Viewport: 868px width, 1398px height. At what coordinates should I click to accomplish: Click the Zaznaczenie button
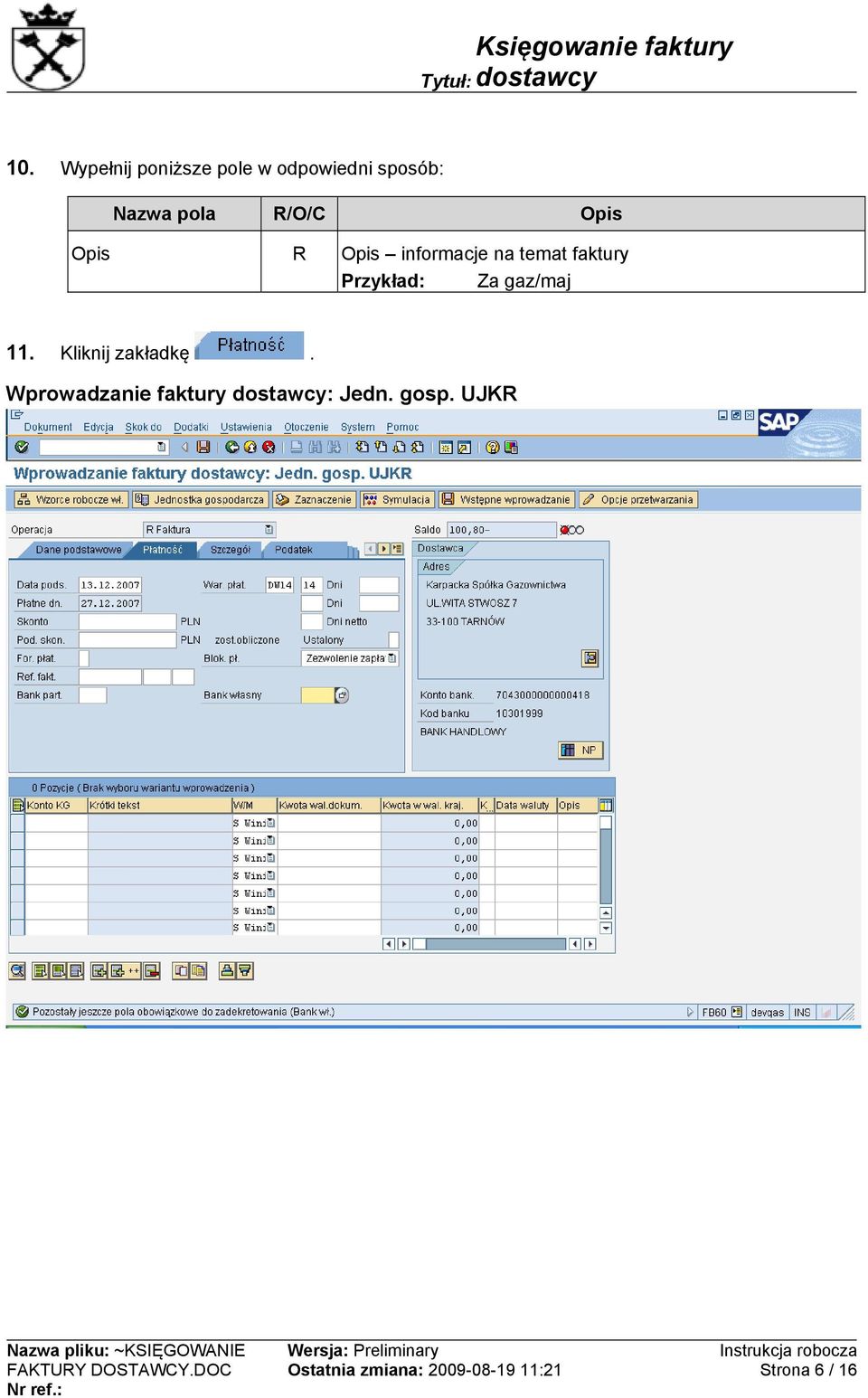[314, 499]
